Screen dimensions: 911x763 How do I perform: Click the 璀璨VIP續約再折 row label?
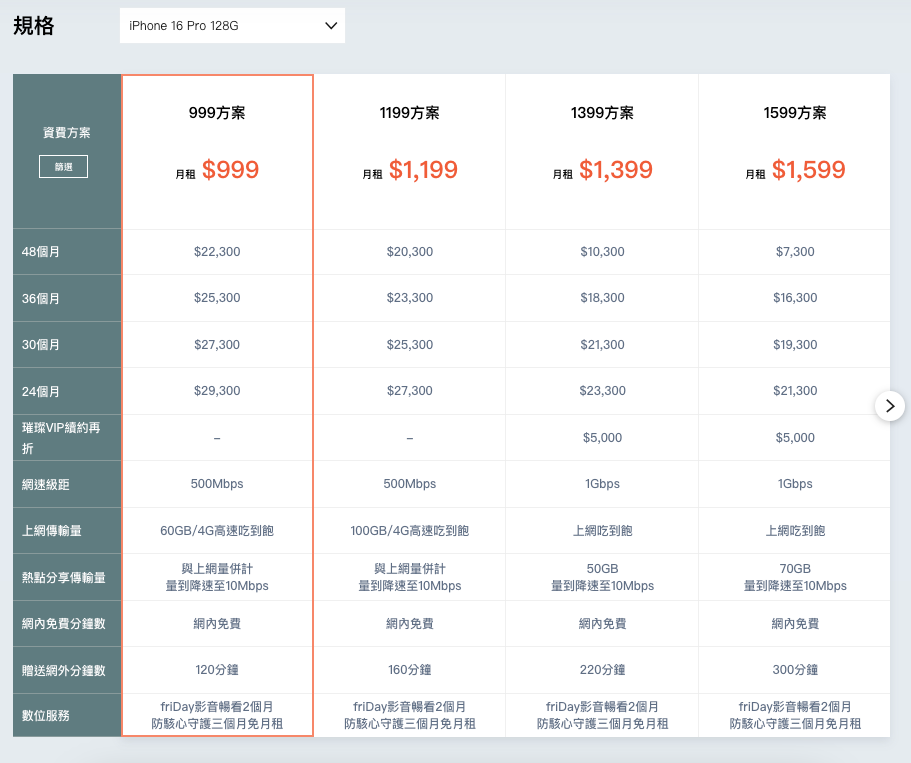[61, 438]
